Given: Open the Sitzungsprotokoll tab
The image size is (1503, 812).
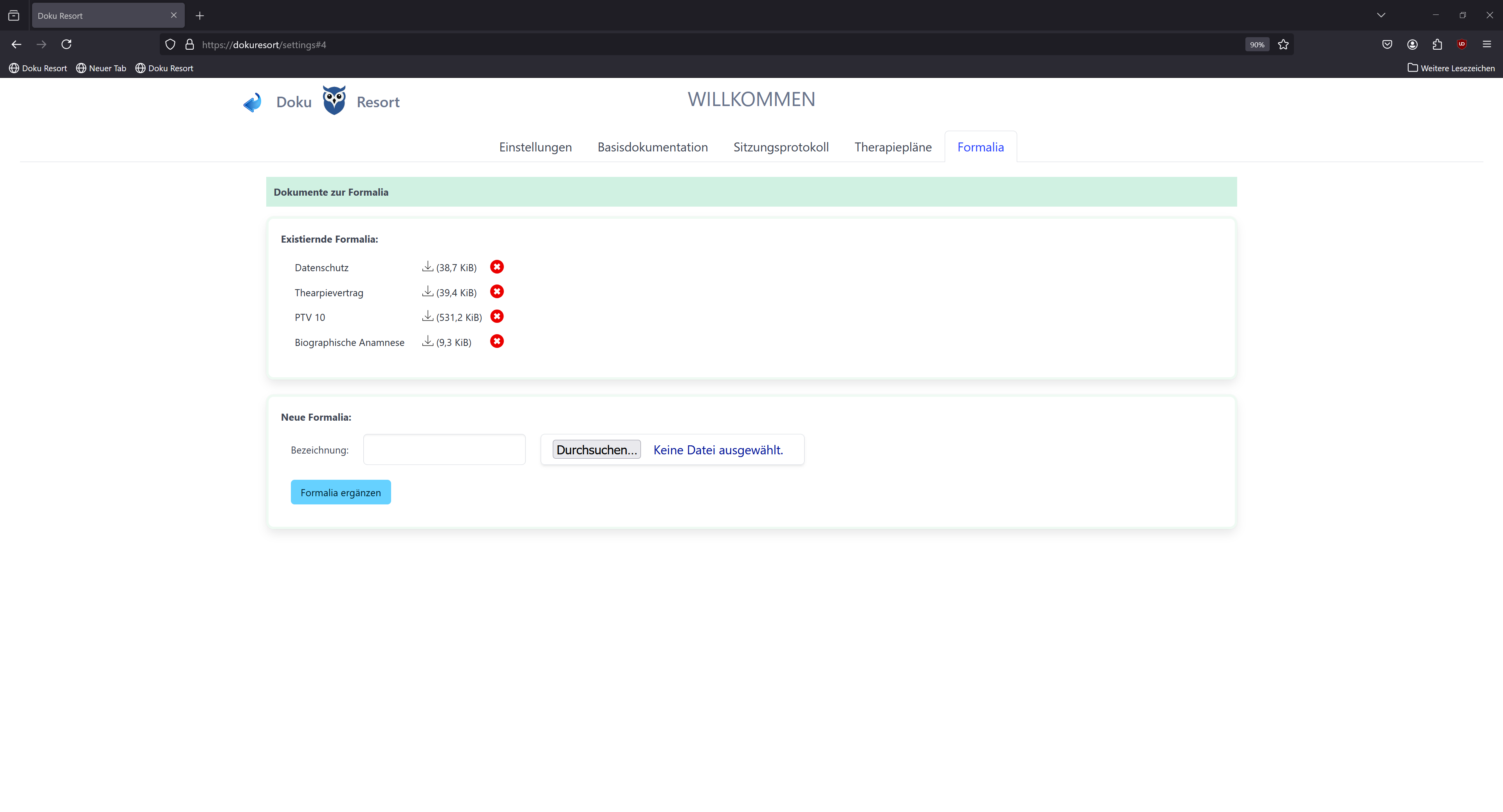Looking at the screenshot, I should (781, 147).
